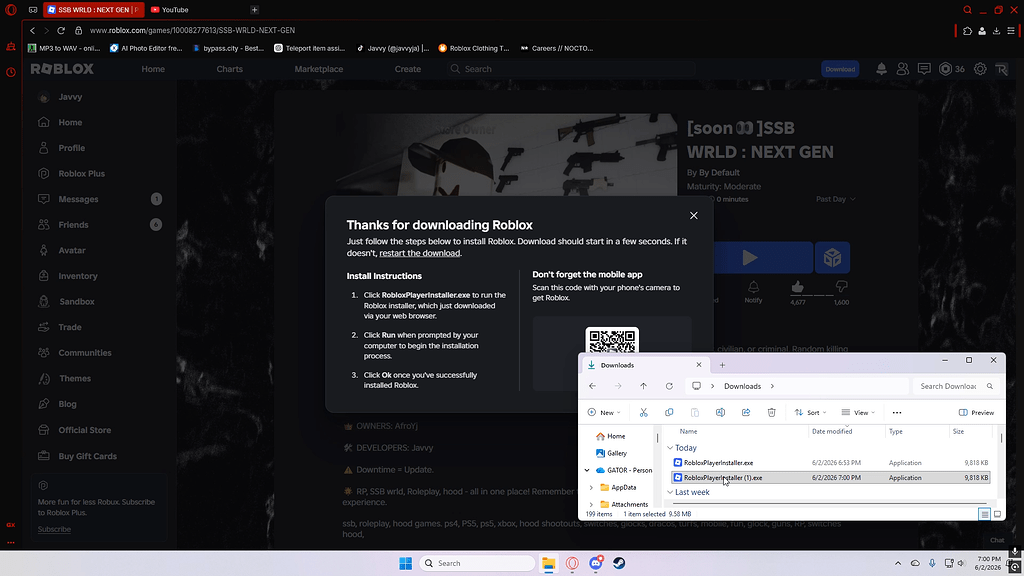Open the Sort dropdown in File Explorer
This screenshot has height=576, width=1024.
point(810,412)
